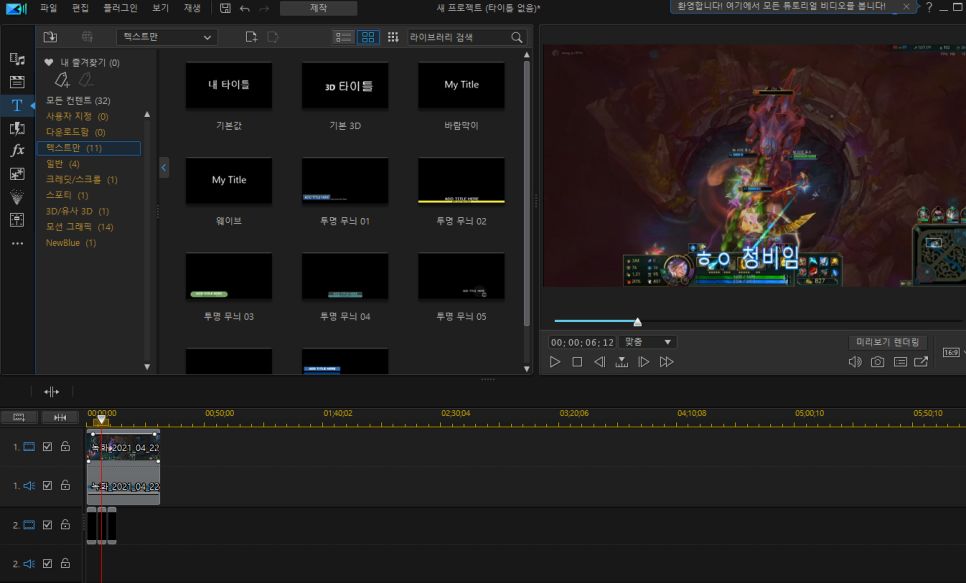The image size is (966, 583).
Task: Open the Media Room icon in sidebar
Action: [17, 59]
